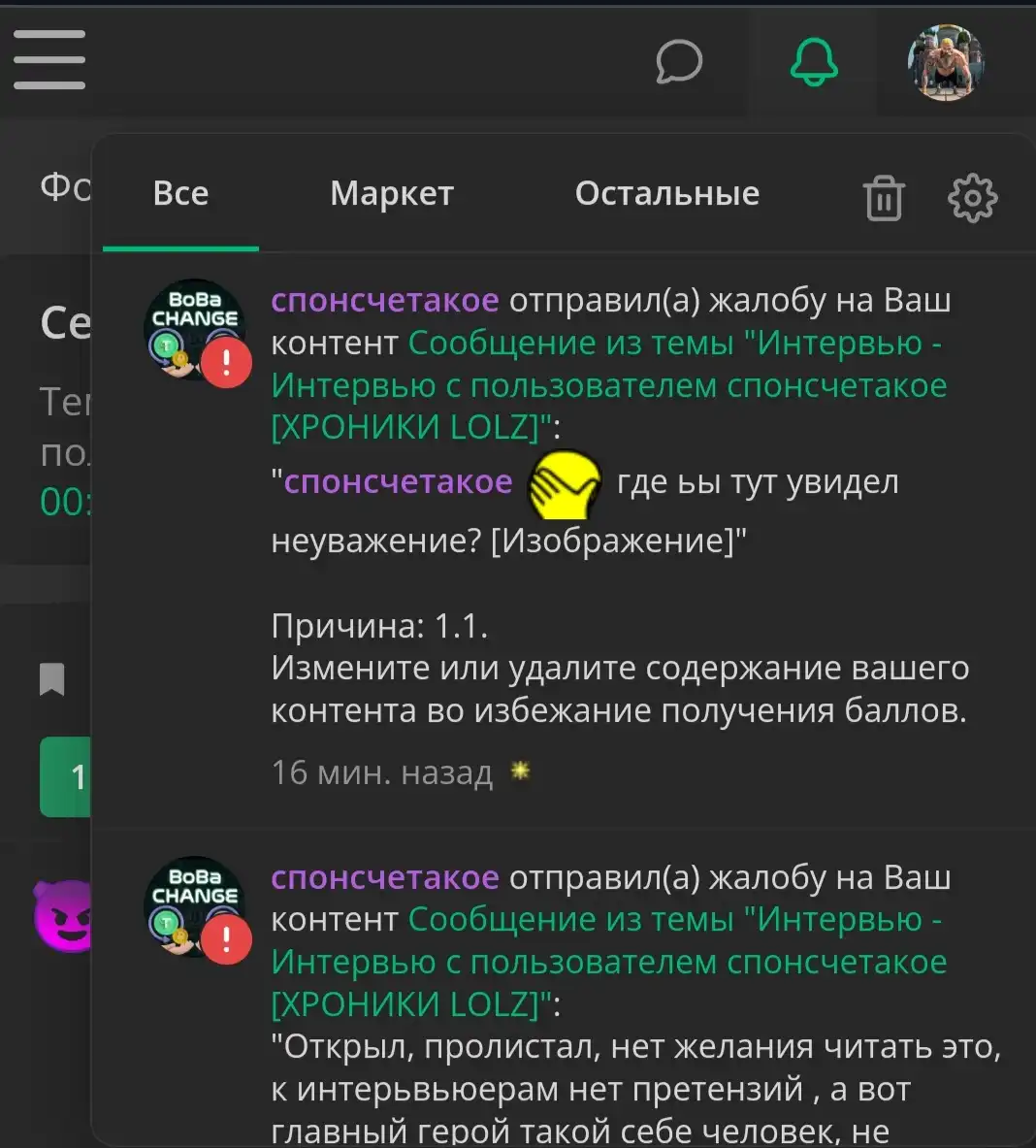Viewport: 1036px width, 1148px height.
Task: Click the quoted спонсчетакое mention
Action: 398,482
